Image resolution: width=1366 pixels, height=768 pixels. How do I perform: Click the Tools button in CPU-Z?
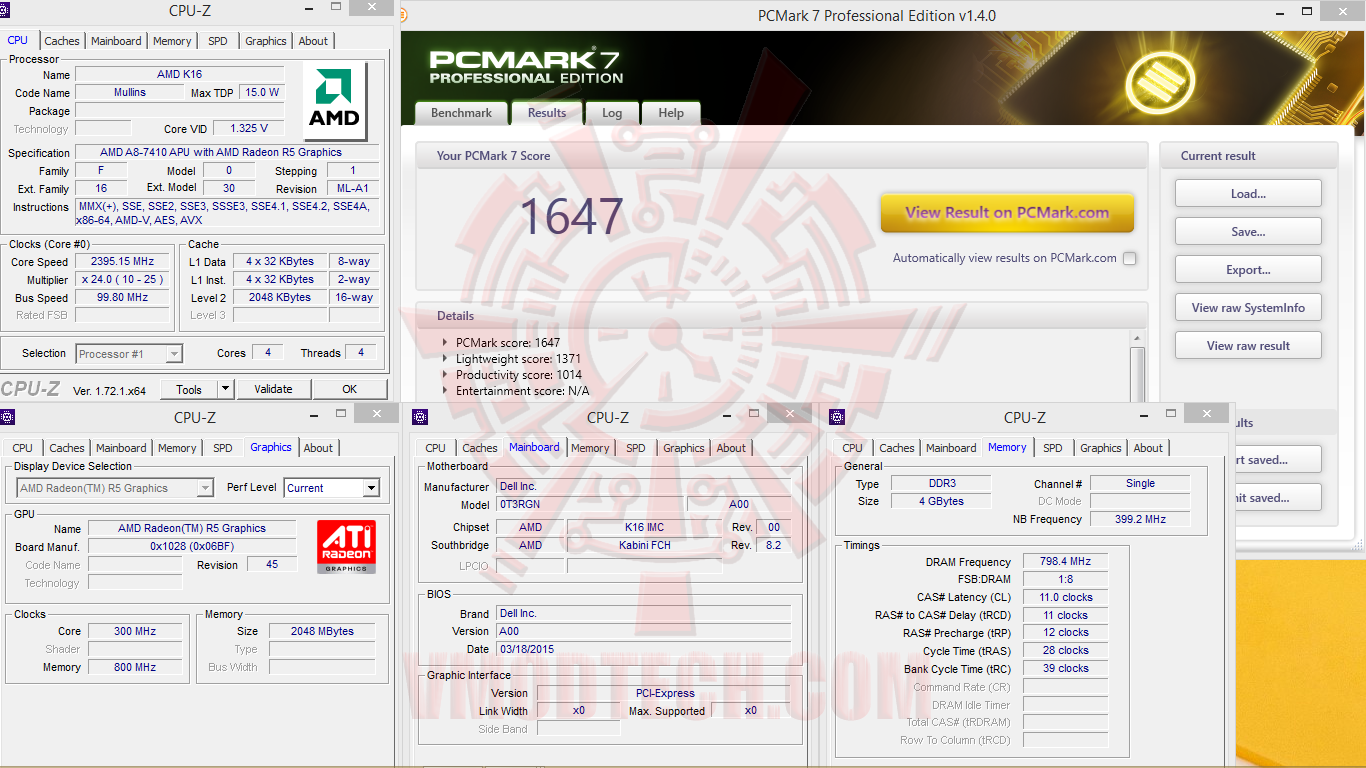pos(189,389)
